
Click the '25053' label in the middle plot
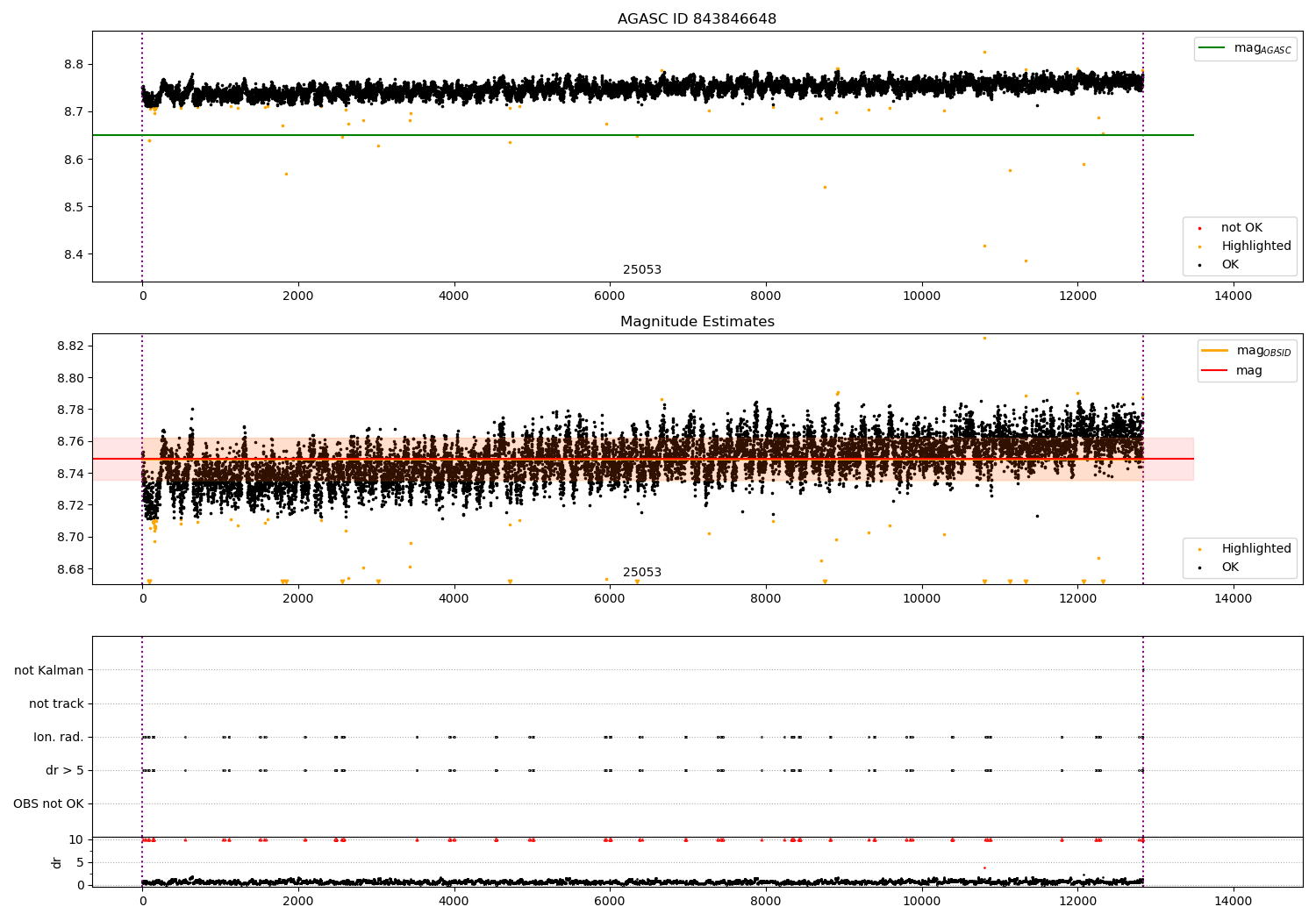pyautogui.click(x=642, y=573)
